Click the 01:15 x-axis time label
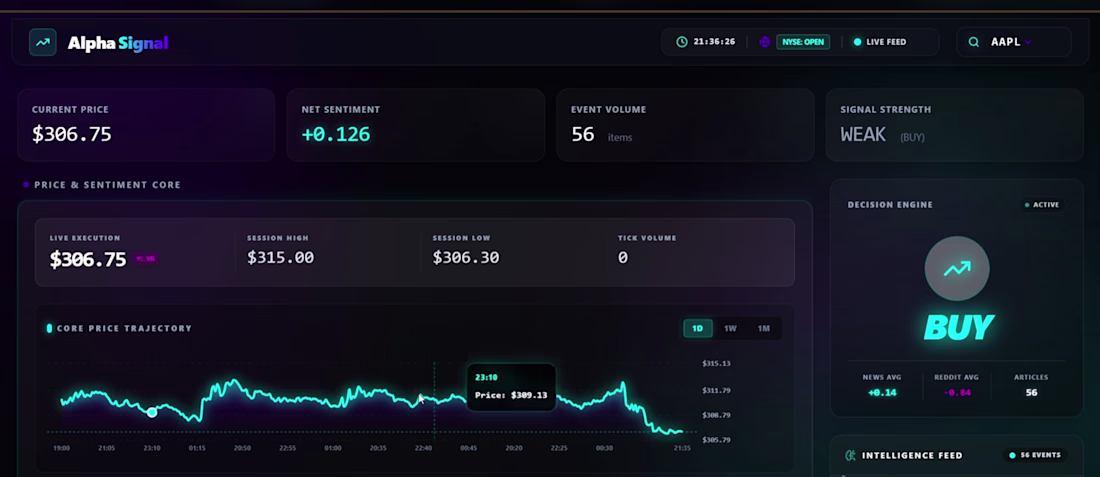Viewport: 1100px width, 477px height. [x=197, y=448]
